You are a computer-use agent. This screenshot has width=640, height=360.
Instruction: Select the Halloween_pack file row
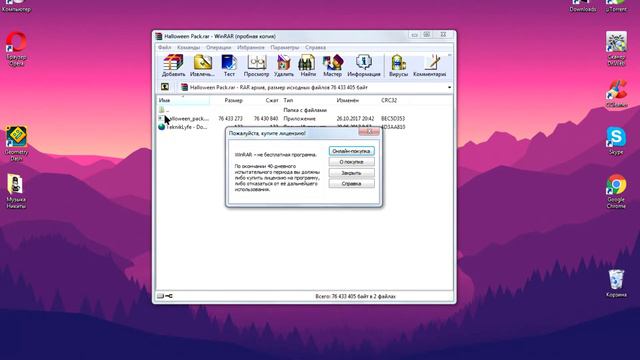coord(304,118)
